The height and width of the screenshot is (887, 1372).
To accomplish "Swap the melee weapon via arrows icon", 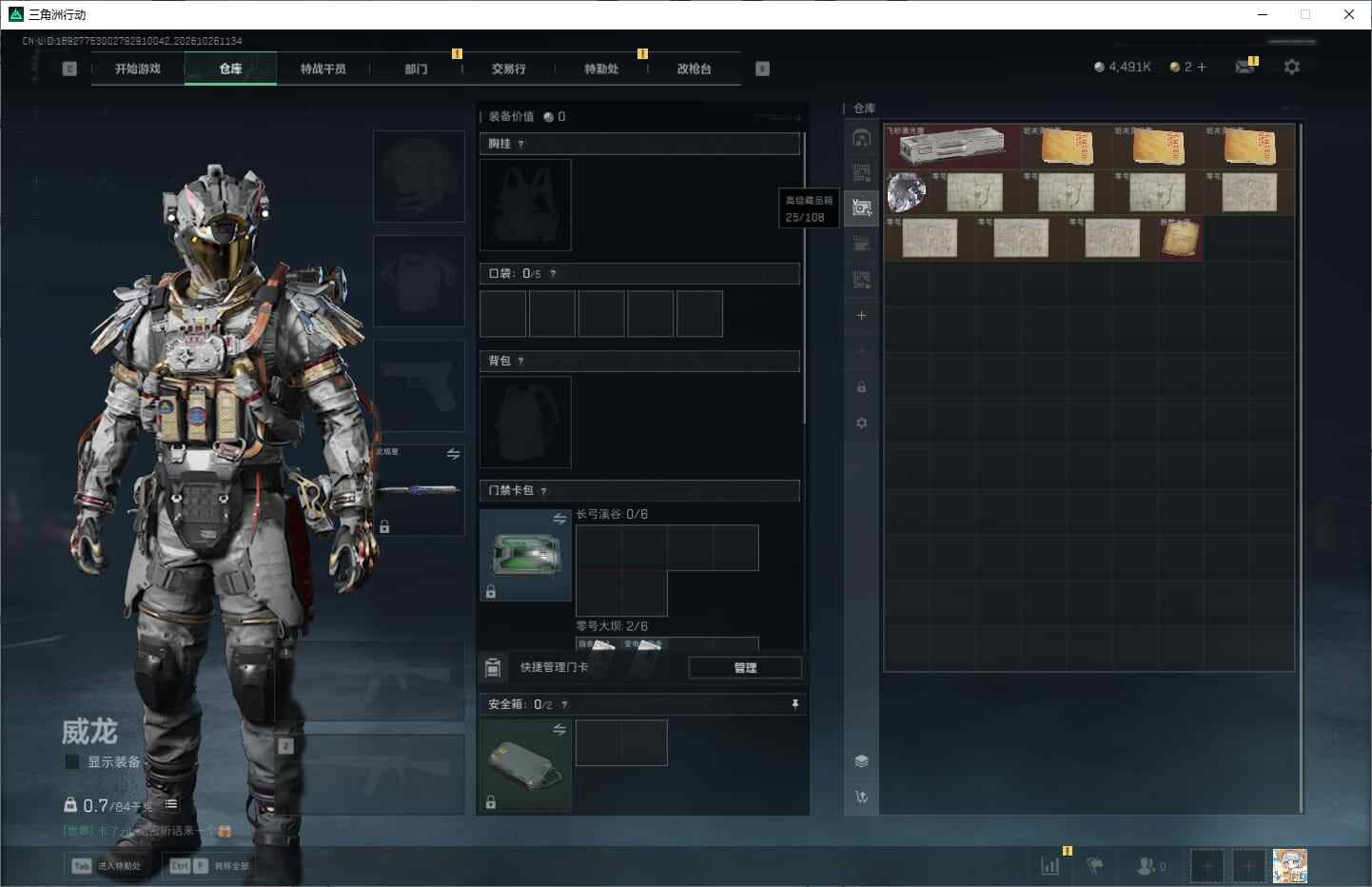I will [x=453, y=454].
